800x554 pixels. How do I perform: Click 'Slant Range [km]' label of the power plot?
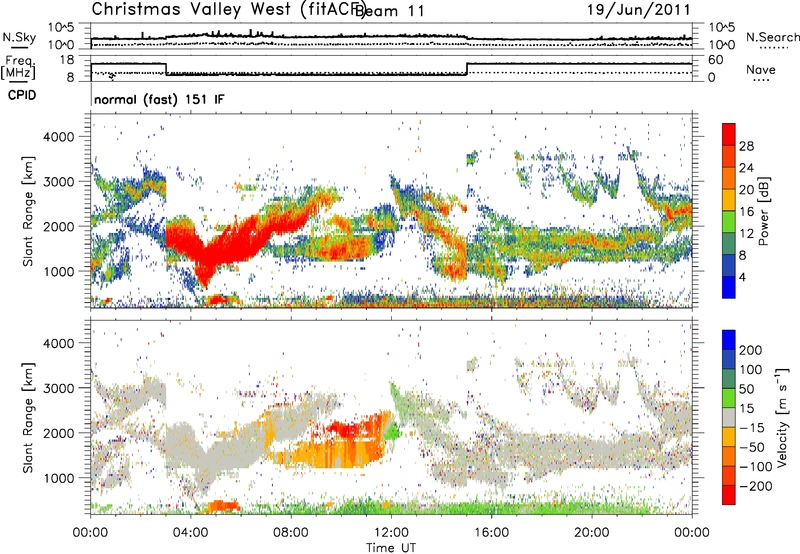28,211
